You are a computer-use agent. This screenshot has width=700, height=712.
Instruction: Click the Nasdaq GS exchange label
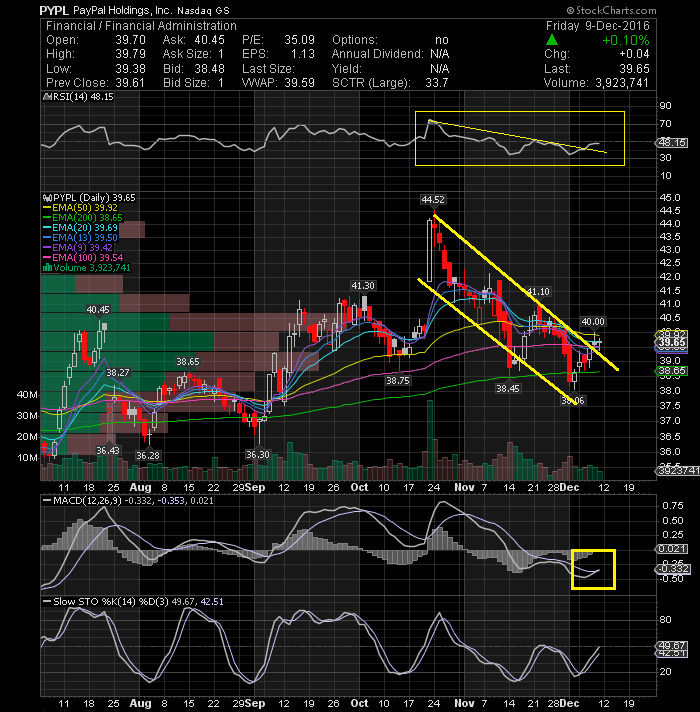tap(203, 10)
